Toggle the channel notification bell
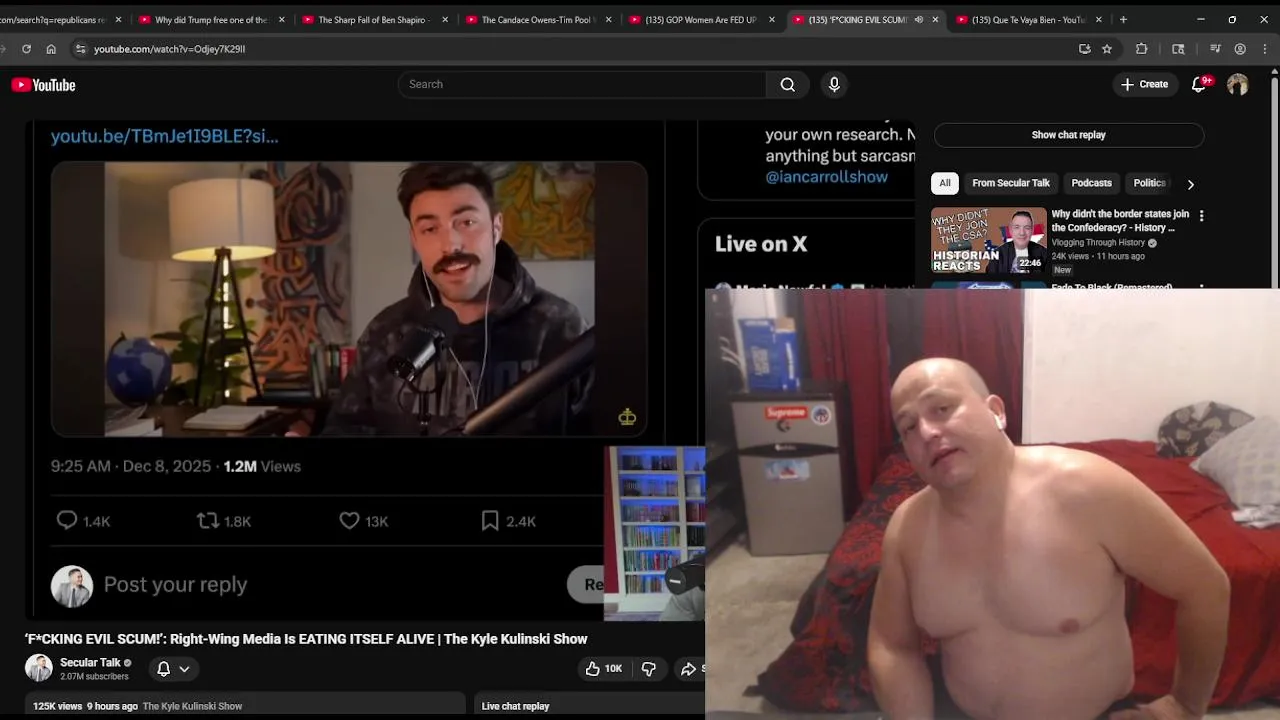1280x720 pixels. click(x=164, y=669)
